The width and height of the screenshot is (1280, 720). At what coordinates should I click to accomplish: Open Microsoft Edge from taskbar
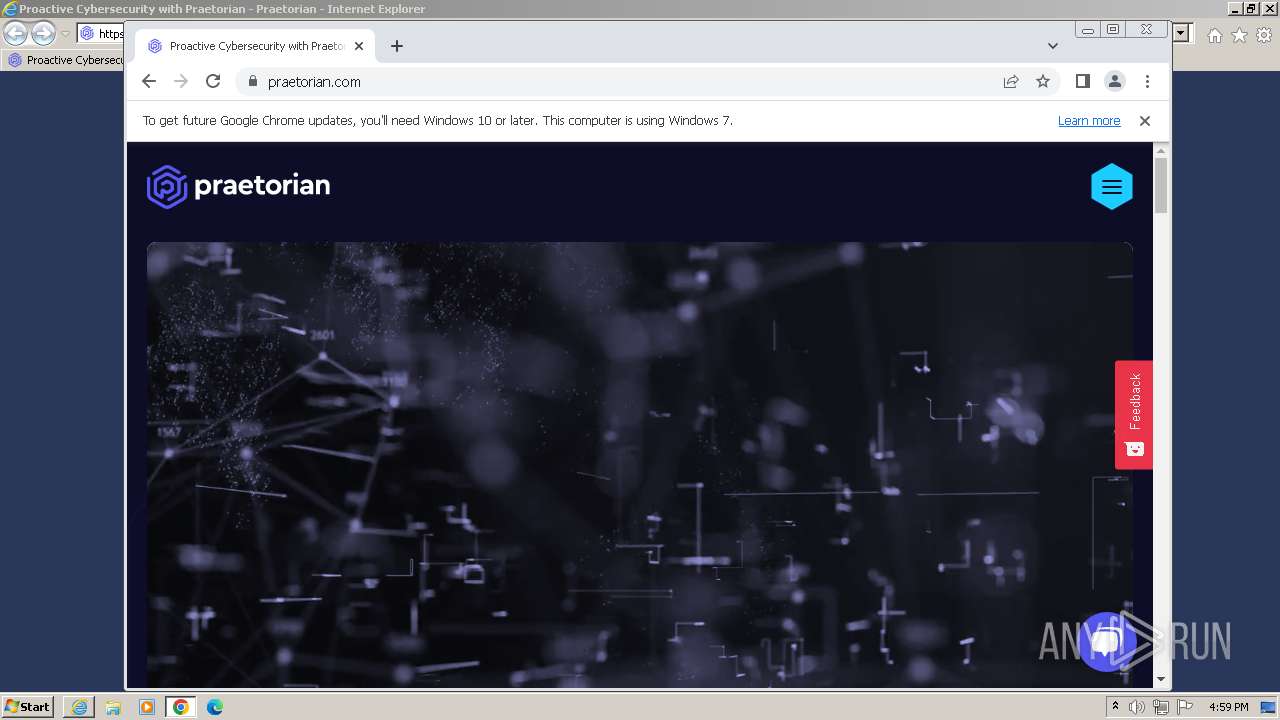tap(215, 707)
